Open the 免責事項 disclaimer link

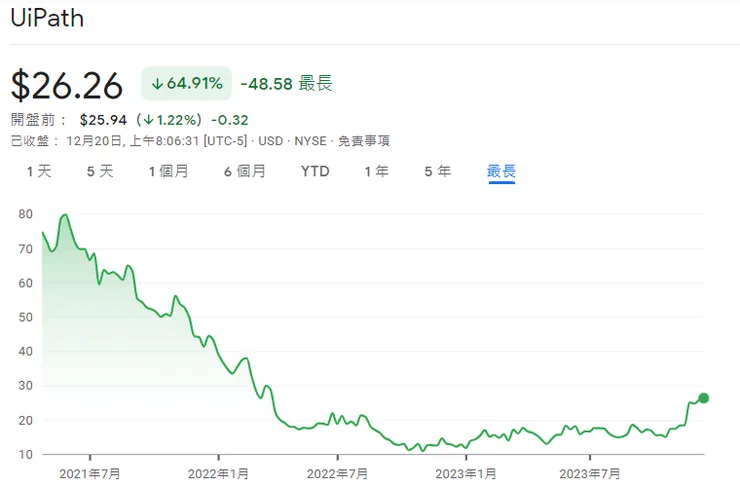[364, 141]
